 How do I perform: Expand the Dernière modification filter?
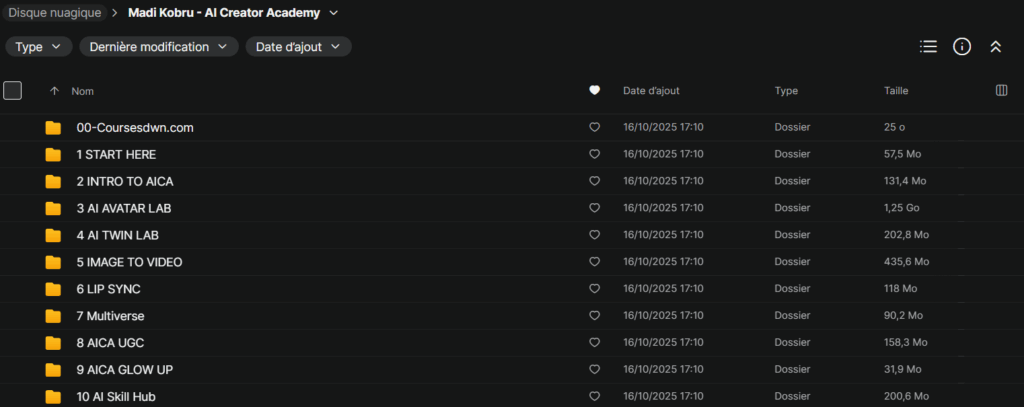coord(159,47)
